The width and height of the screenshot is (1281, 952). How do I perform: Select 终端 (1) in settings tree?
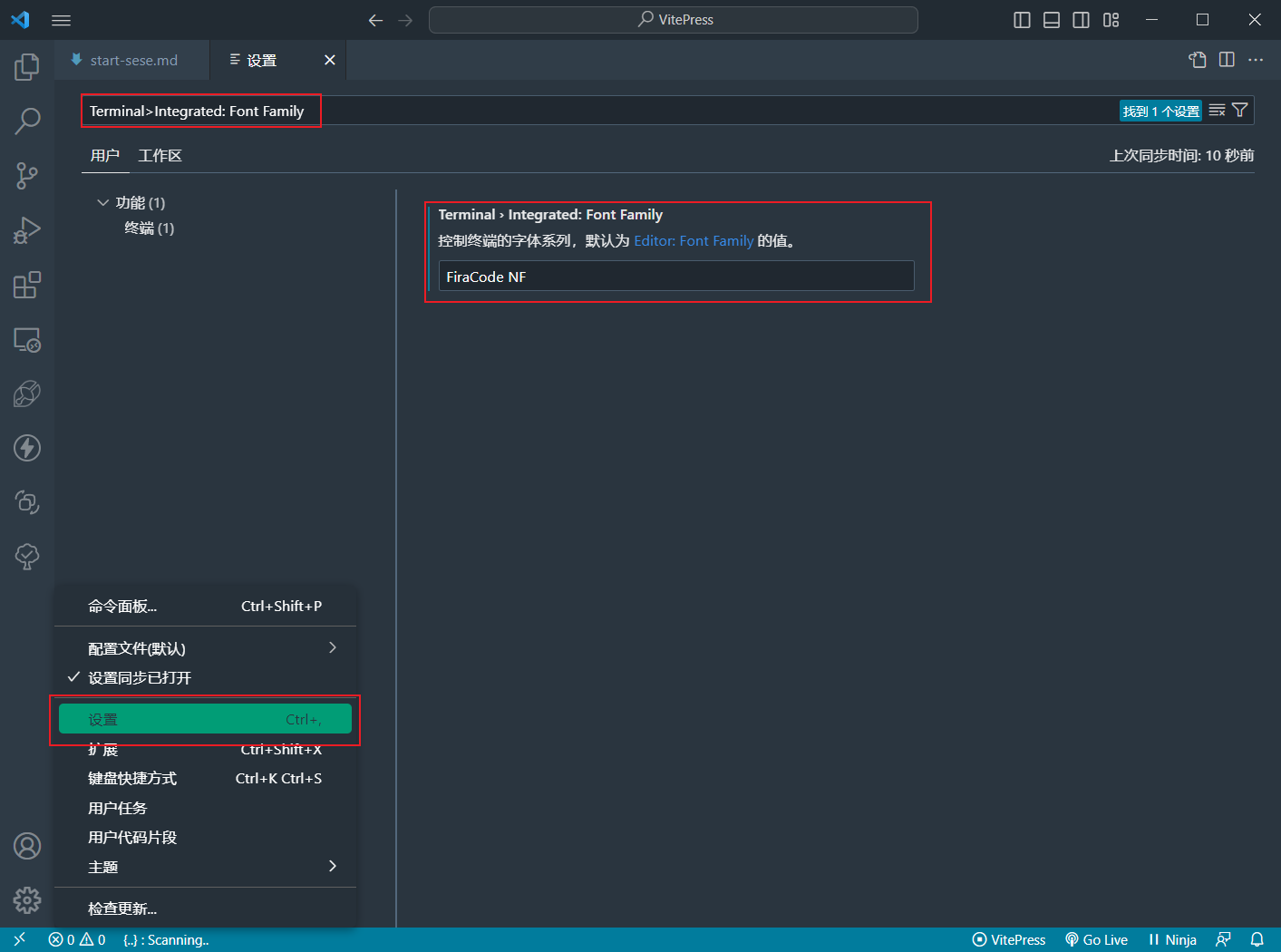click(x=150, y=228)
